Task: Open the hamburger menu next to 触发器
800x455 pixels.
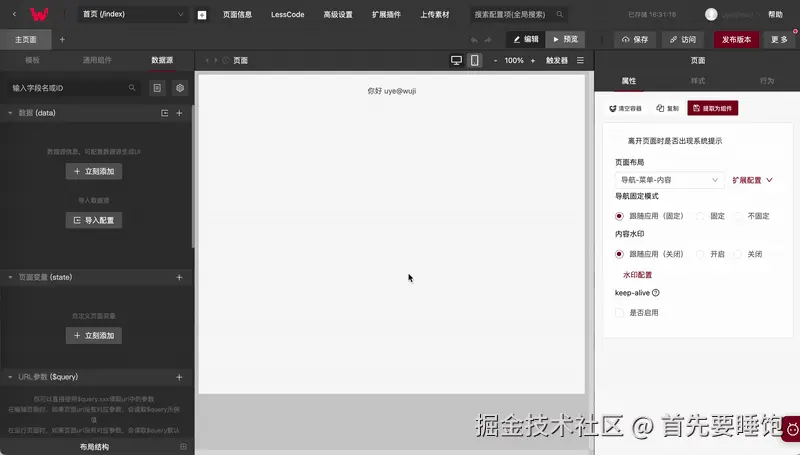Action: click(580, 60)
